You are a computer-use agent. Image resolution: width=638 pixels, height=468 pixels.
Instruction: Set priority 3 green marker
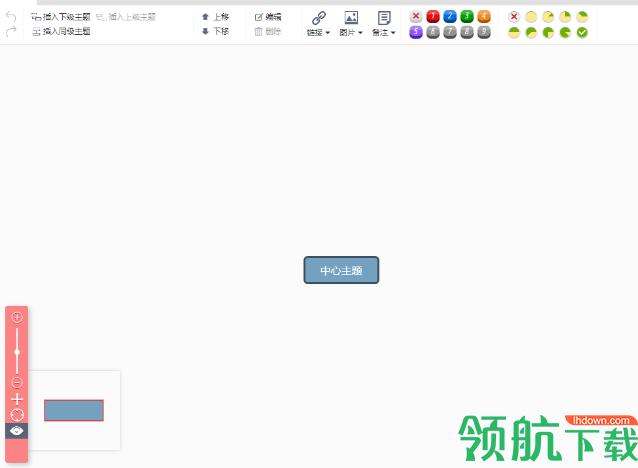[467, 16]
